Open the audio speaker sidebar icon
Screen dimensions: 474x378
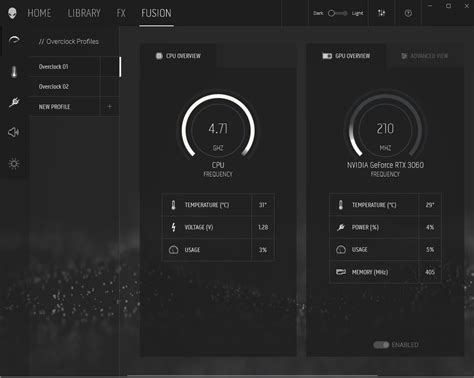click(14, 132)
